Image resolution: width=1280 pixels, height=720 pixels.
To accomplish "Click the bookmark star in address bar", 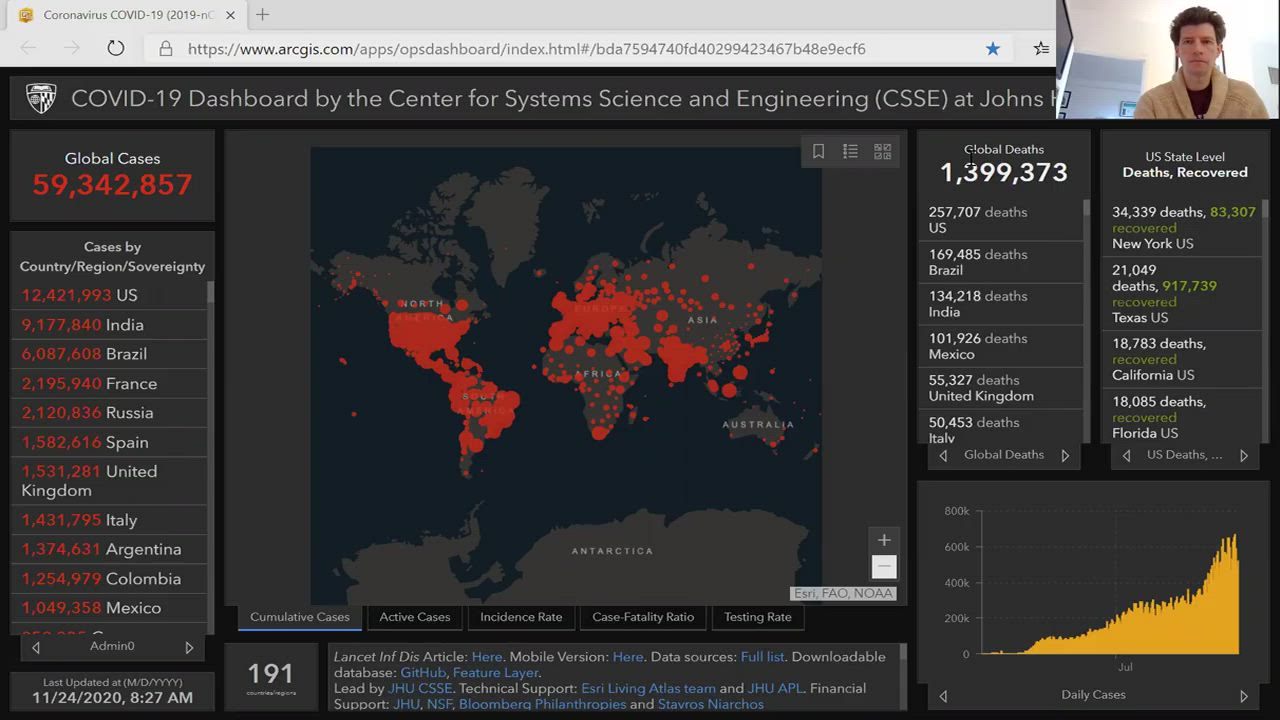I will click(992, 48).
